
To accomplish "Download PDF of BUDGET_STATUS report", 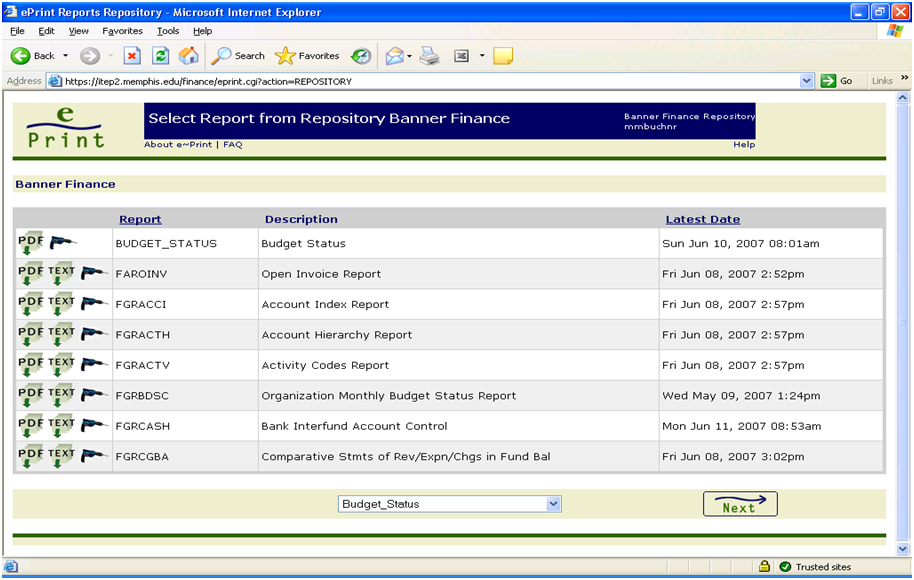I will (31, 244).
